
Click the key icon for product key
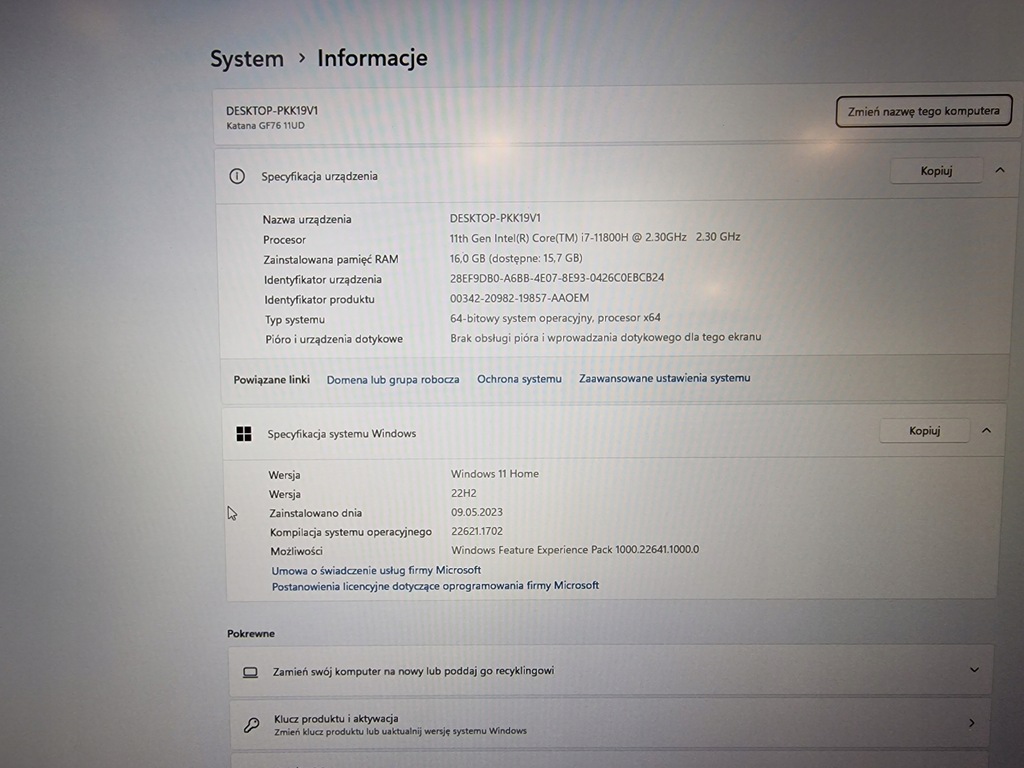pyautogui.click(x=251, y=724)
